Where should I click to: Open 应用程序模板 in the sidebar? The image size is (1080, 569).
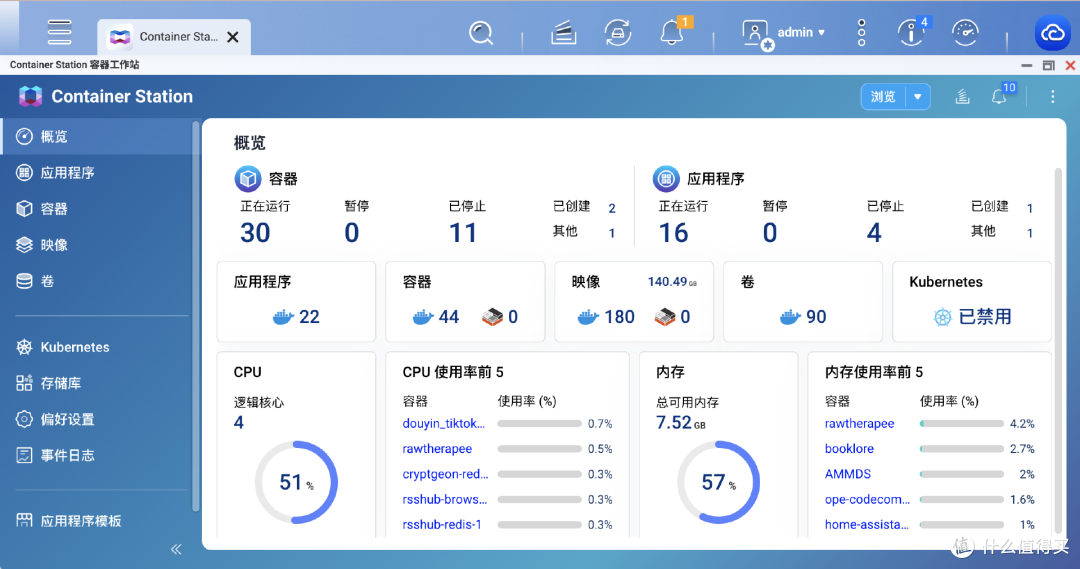pos(96,521)
